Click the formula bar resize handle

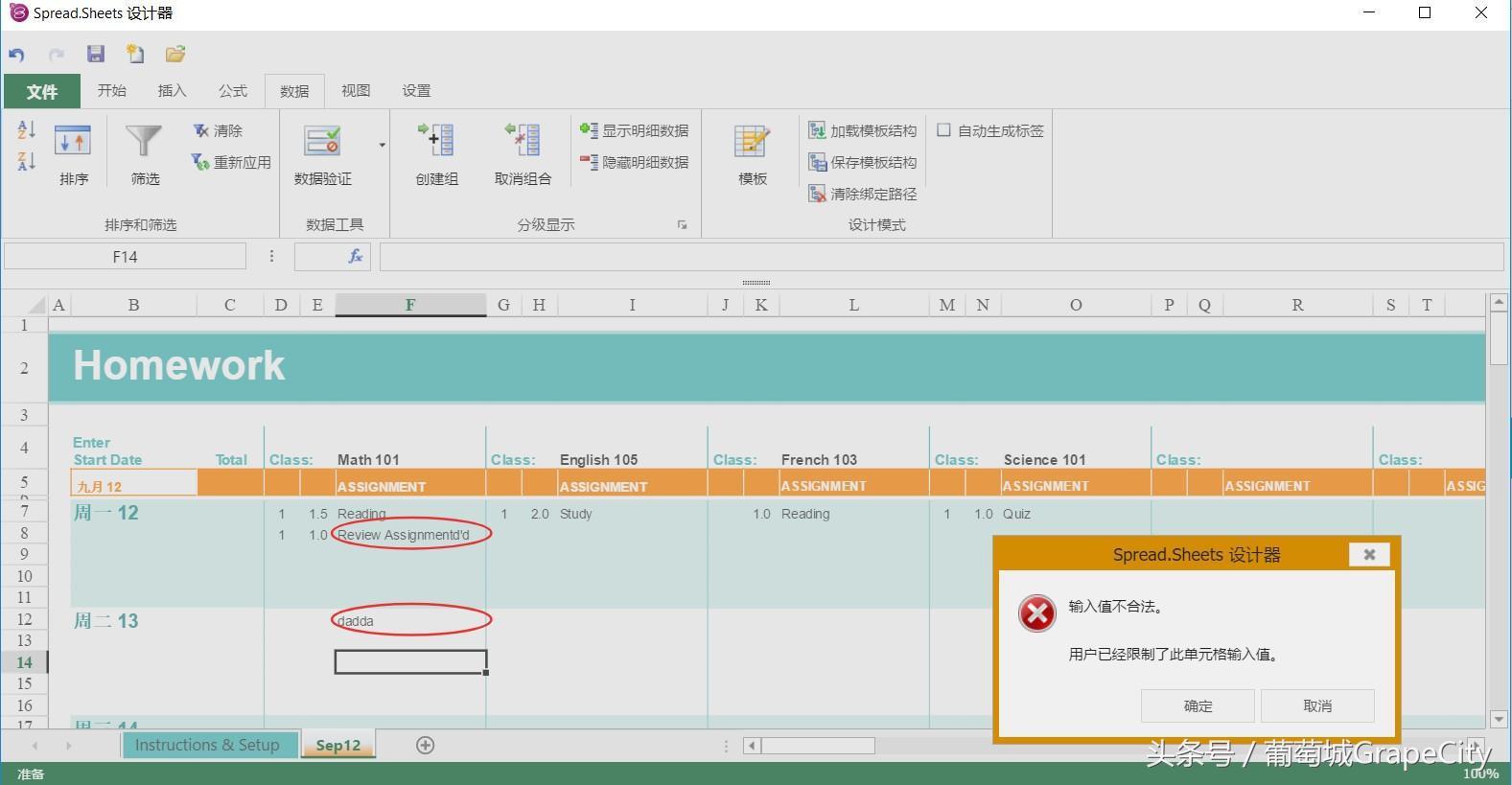click(x=756, y=283)
